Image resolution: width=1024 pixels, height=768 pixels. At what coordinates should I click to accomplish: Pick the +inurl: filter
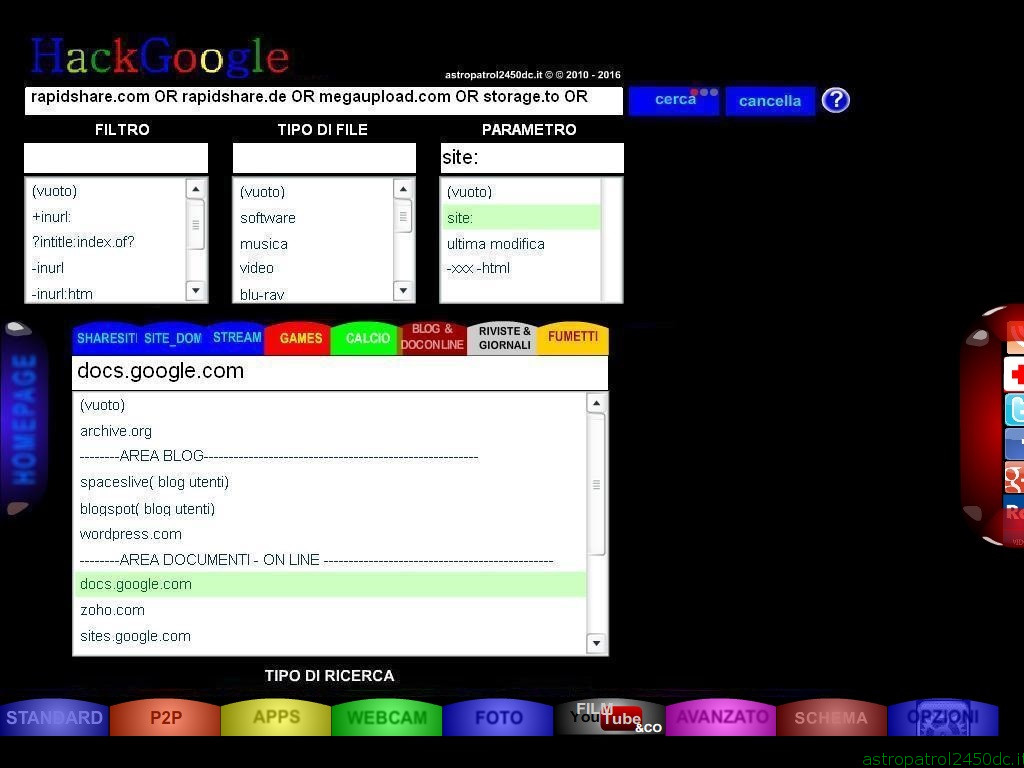click(x=107, y=217)
